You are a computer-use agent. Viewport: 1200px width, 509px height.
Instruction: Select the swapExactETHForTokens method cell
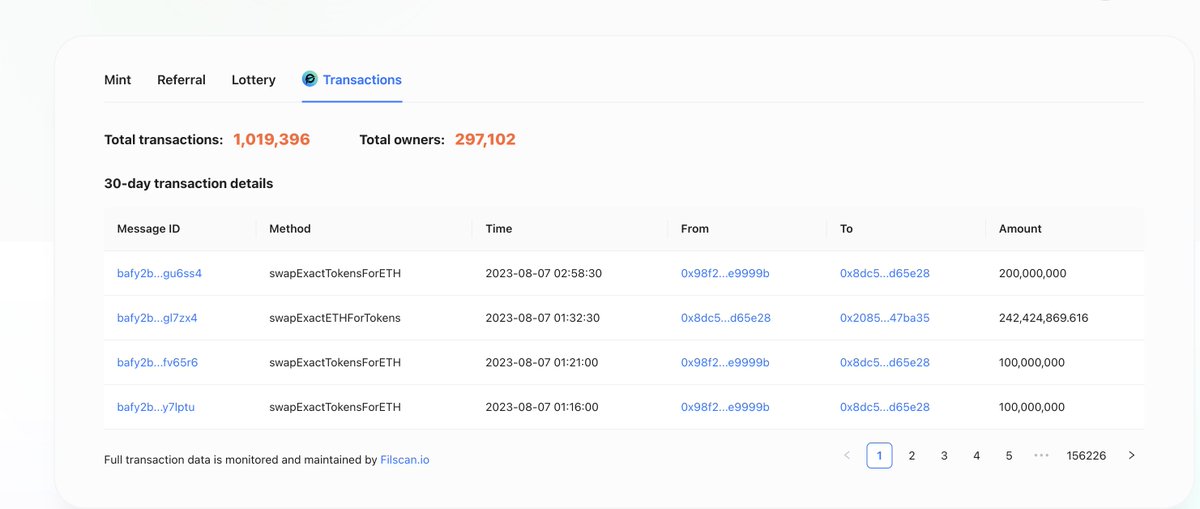coord(335,318)
